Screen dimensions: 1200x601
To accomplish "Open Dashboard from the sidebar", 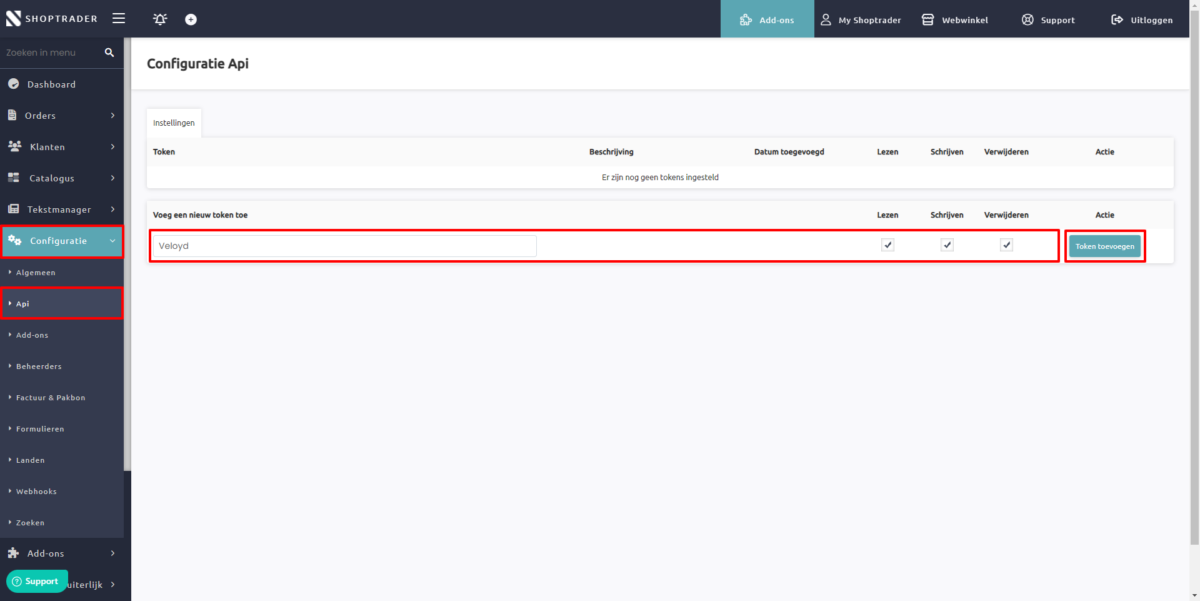I will click(x=51, y=84).
